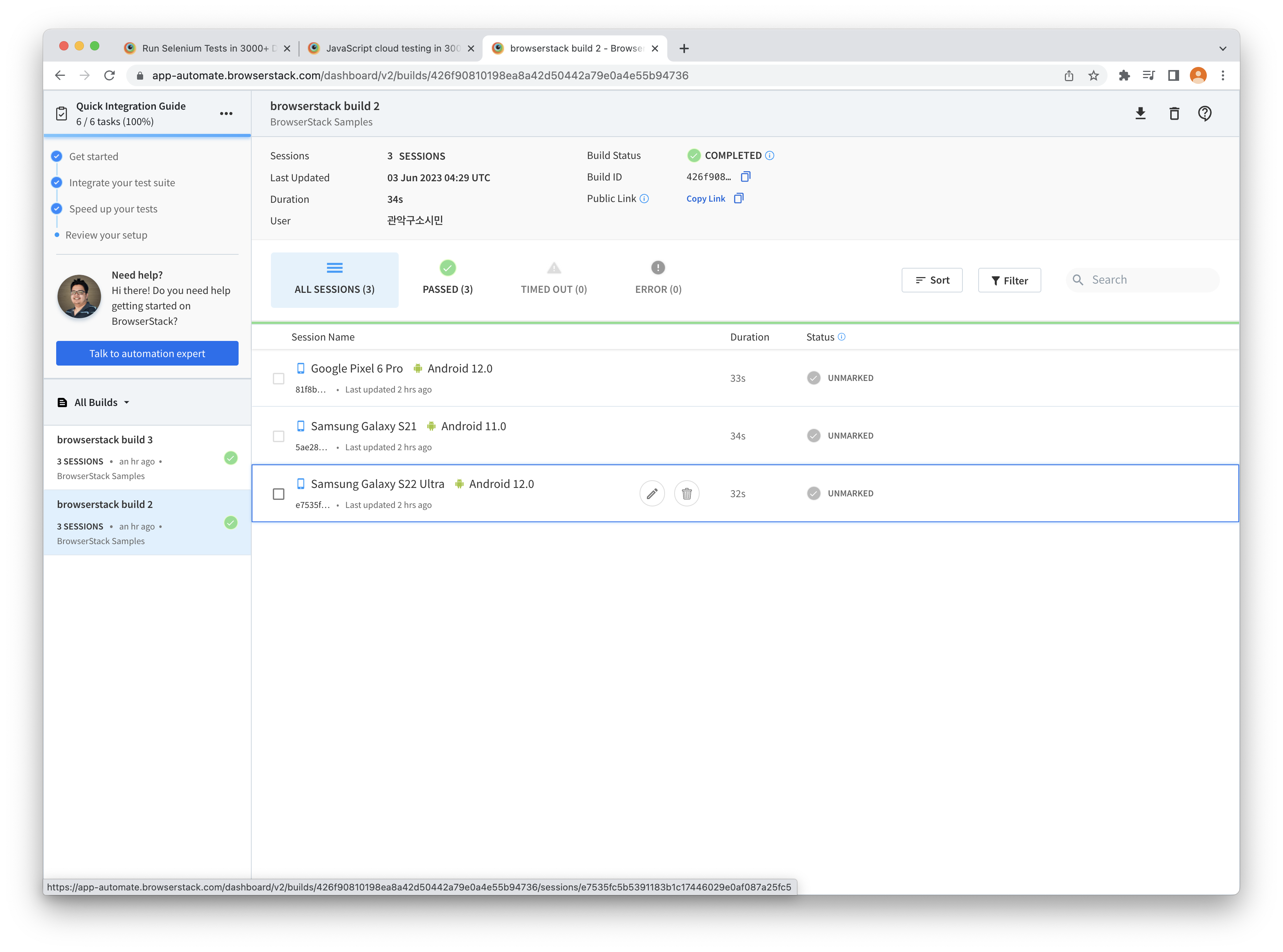Delete the Samsung Galaxy S22 Ultra session
This screenshot has width=1283, height=952.
[687, 494]
